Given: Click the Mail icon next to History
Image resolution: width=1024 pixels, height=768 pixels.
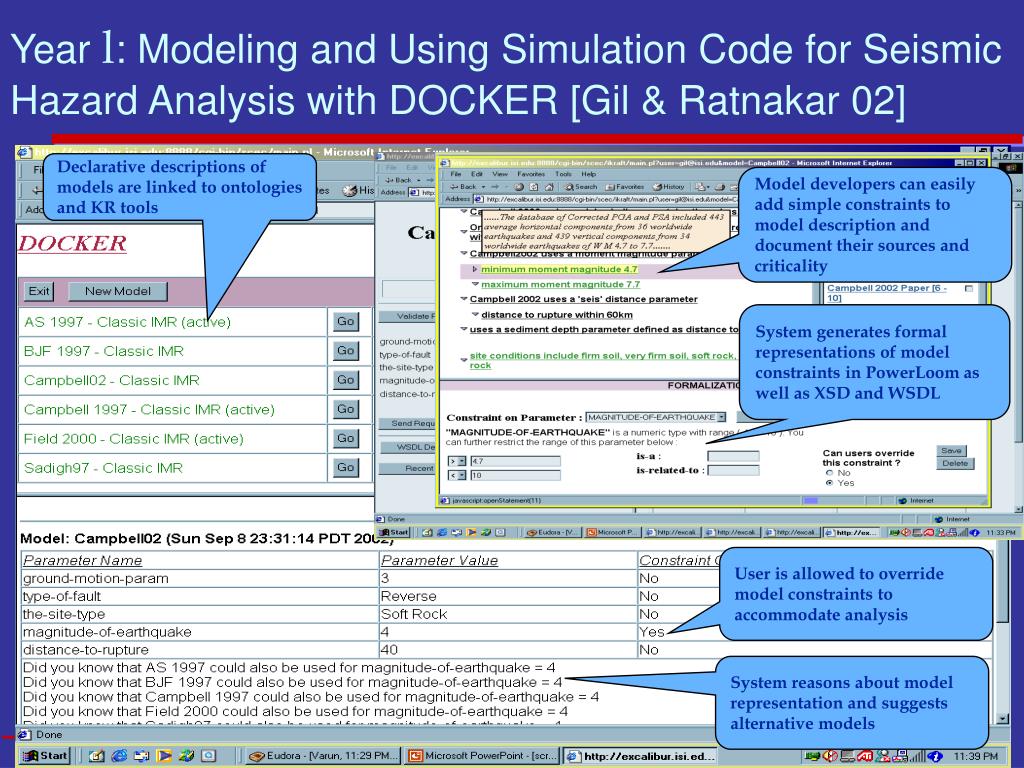Looking at the screenshot, I should click(703, 187).
